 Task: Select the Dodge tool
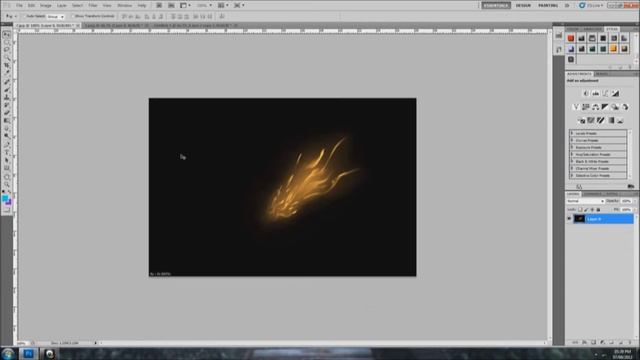pyautogui.click(x=7, y=136)
